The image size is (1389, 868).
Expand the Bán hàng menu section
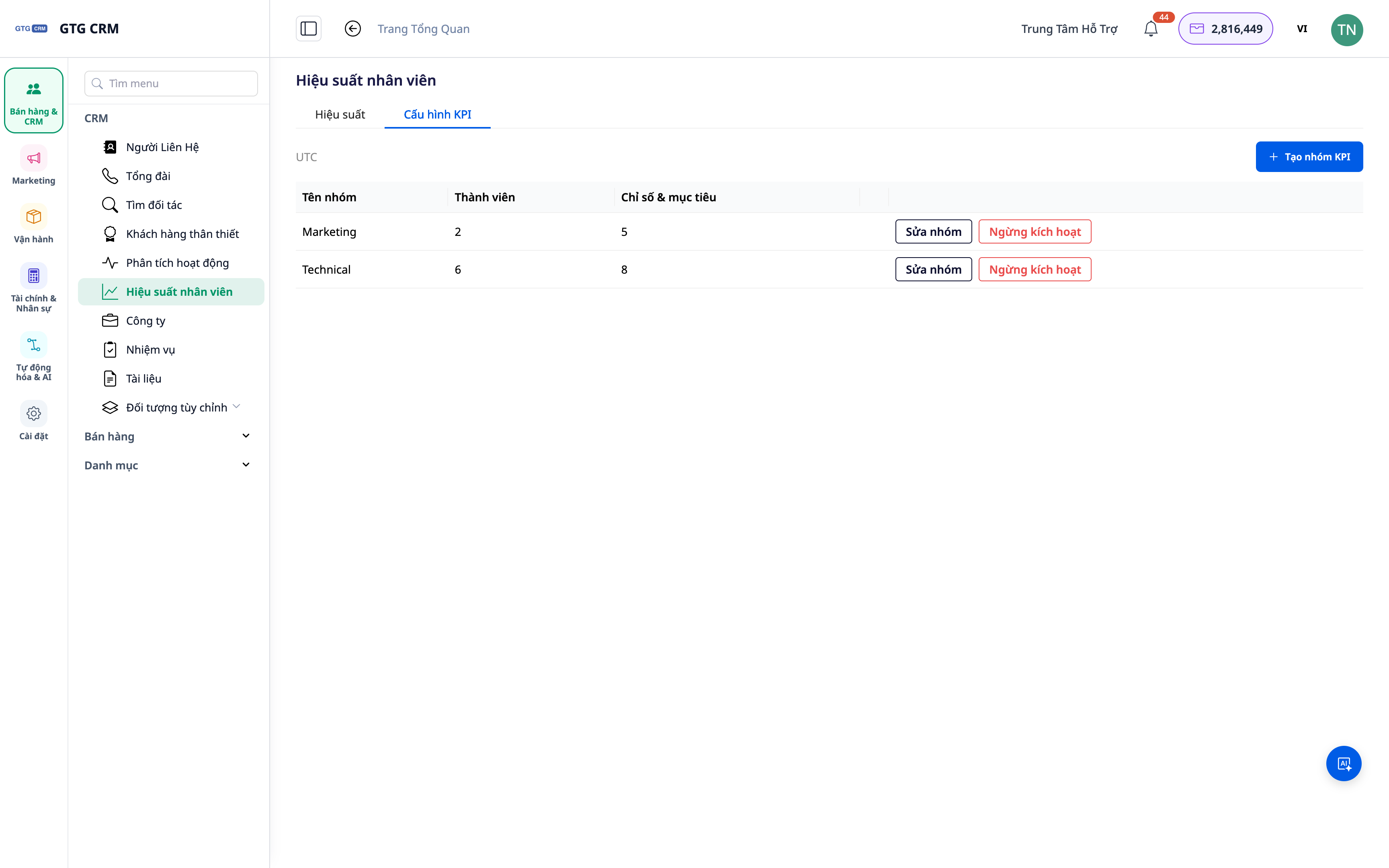click(x=170, y=436)
